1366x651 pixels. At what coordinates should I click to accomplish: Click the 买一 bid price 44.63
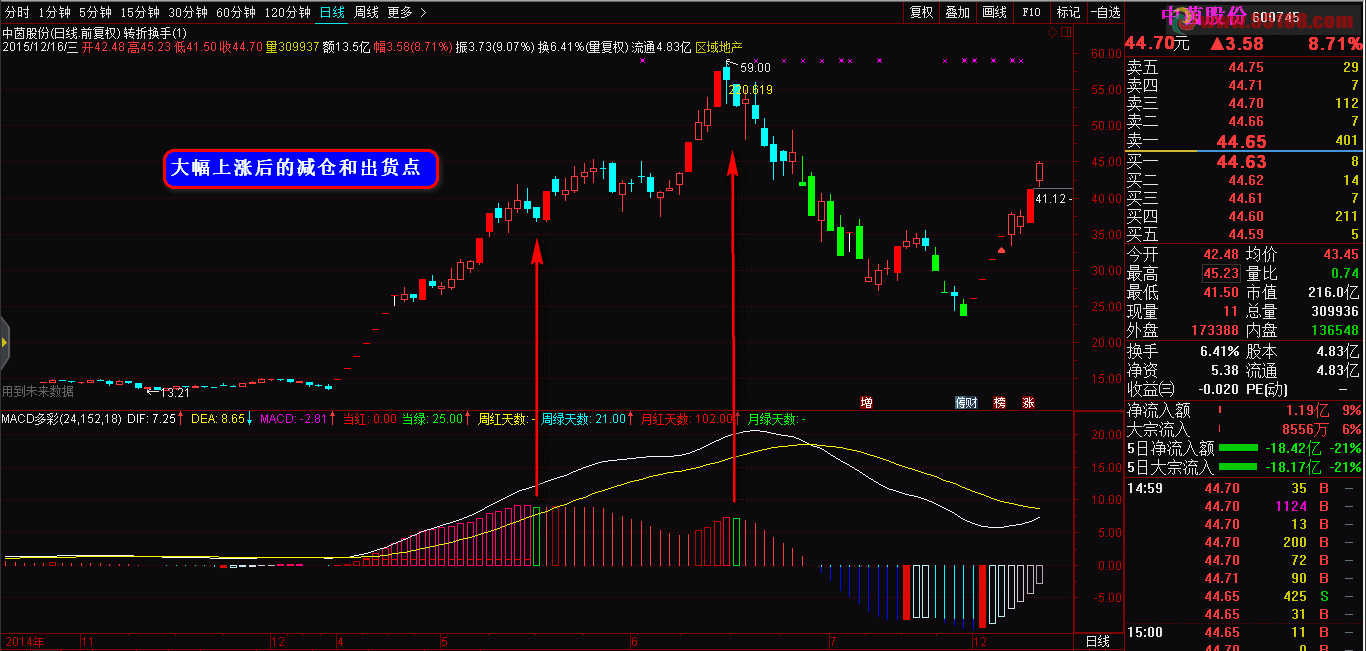coord(1240,161)
